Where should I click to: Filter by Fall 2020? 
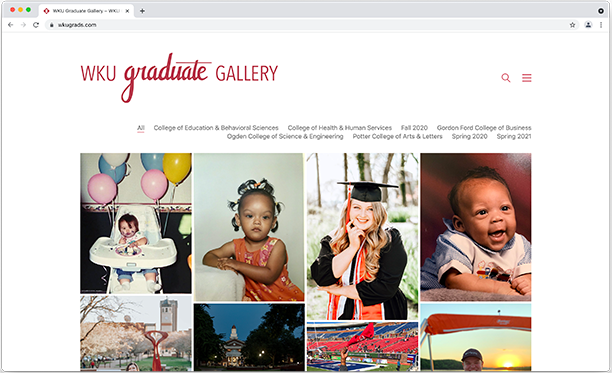414,128
